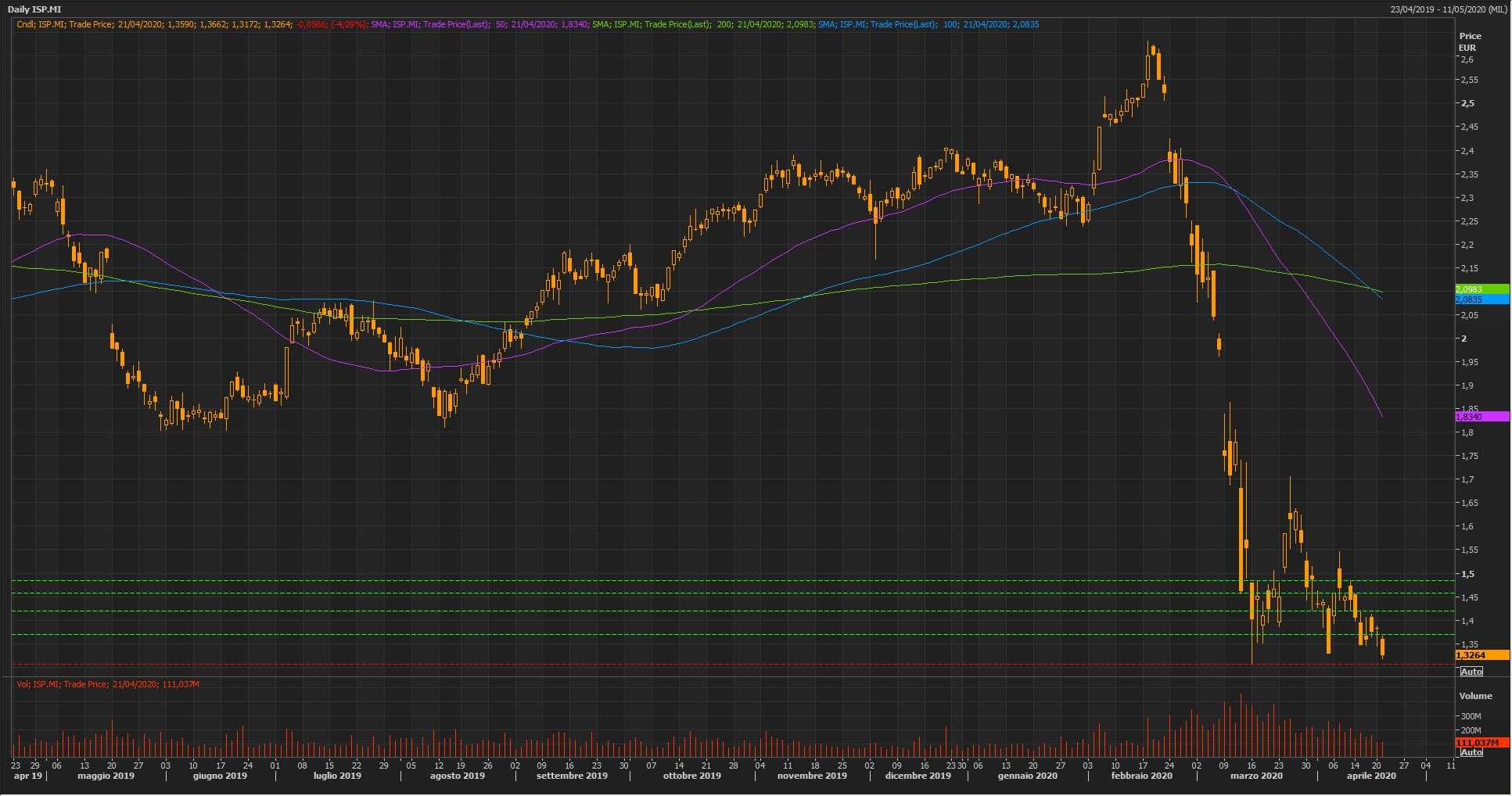Click the blue 2,0835 SMA value tag

[1481, 299]
